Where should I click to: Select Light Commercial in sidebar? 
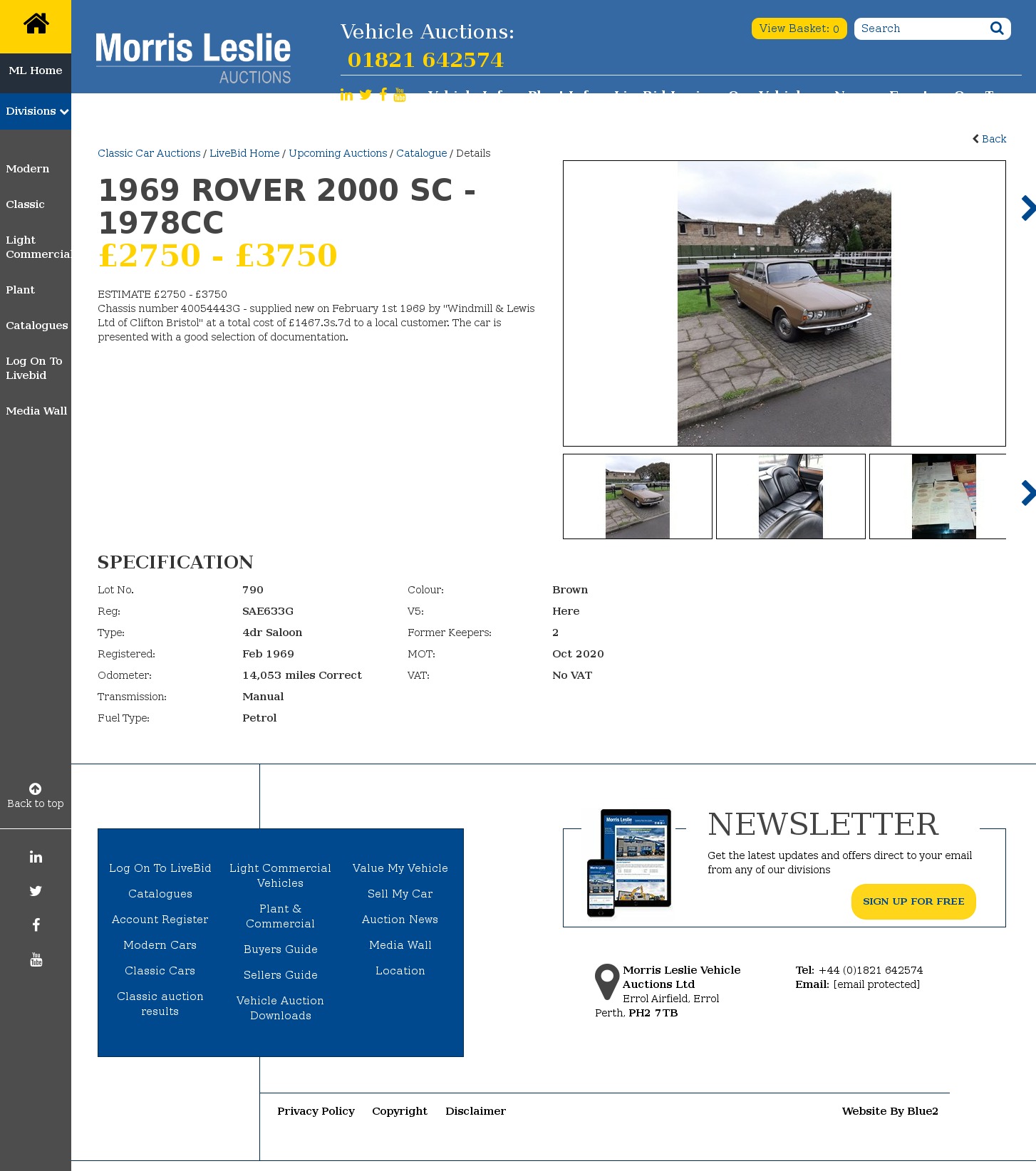click(38, 247)
